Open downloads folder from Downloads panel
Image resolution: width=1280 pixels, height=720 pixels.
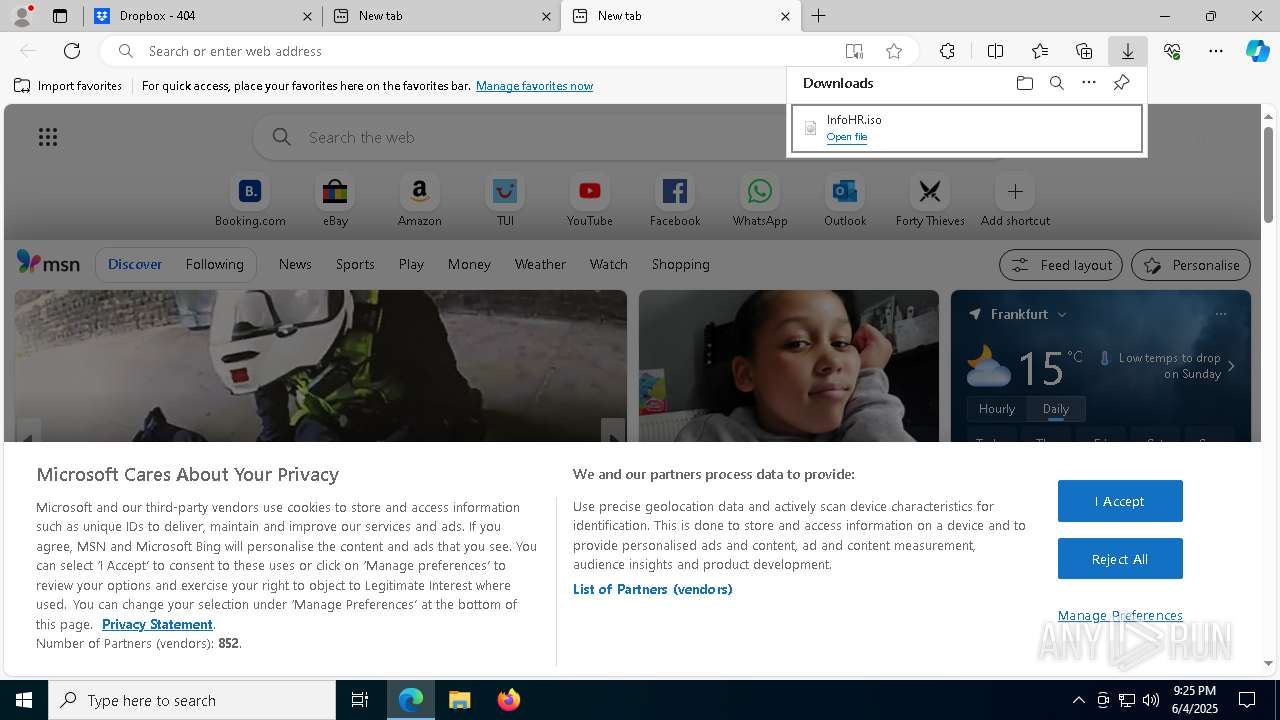pyautogui.click(x=1024, y=83)
